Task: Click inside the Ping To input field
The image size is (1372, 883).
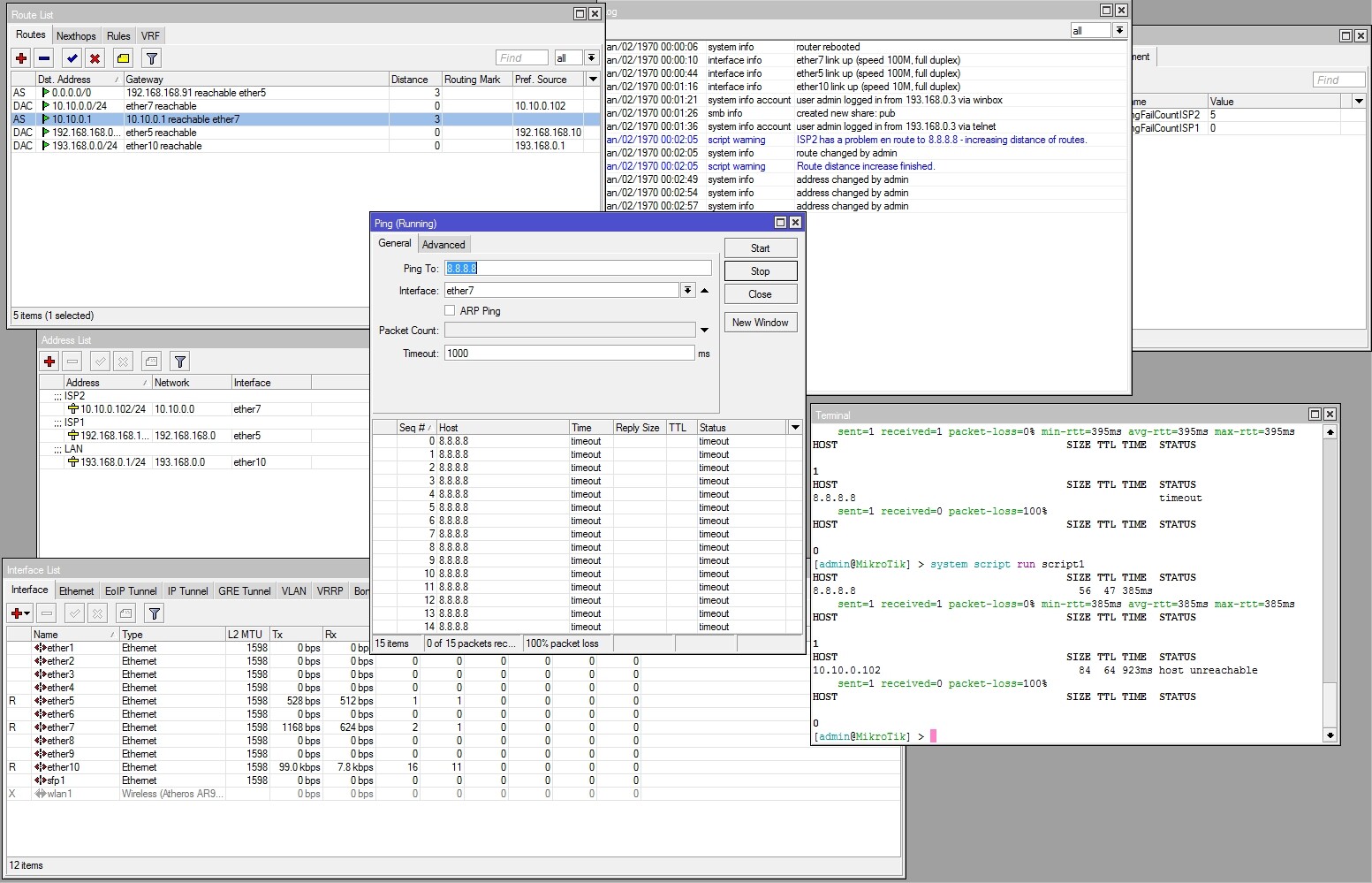Action: point(574,268)
